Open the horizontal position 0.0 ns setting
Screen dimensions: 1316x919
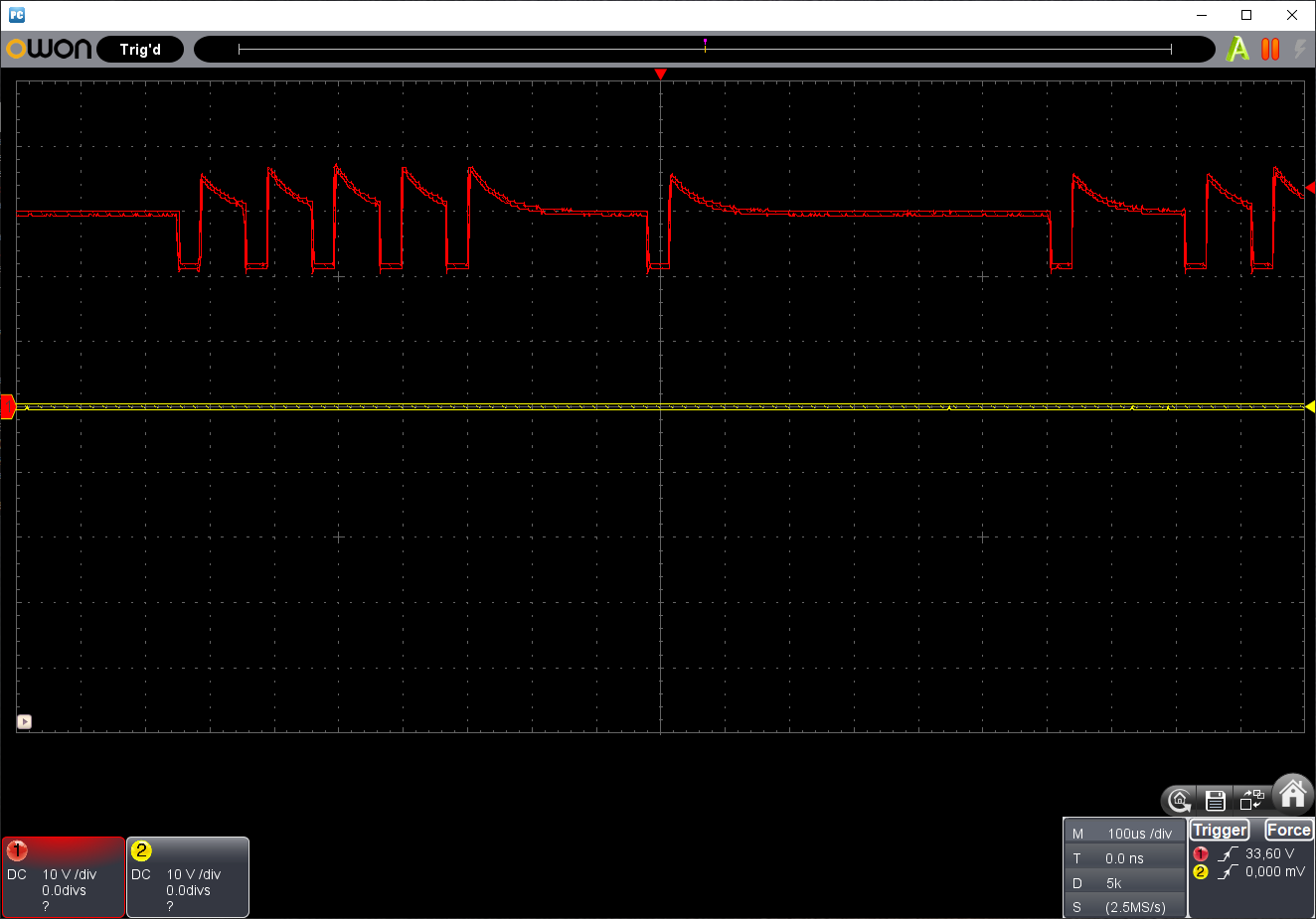[1124, 858]
